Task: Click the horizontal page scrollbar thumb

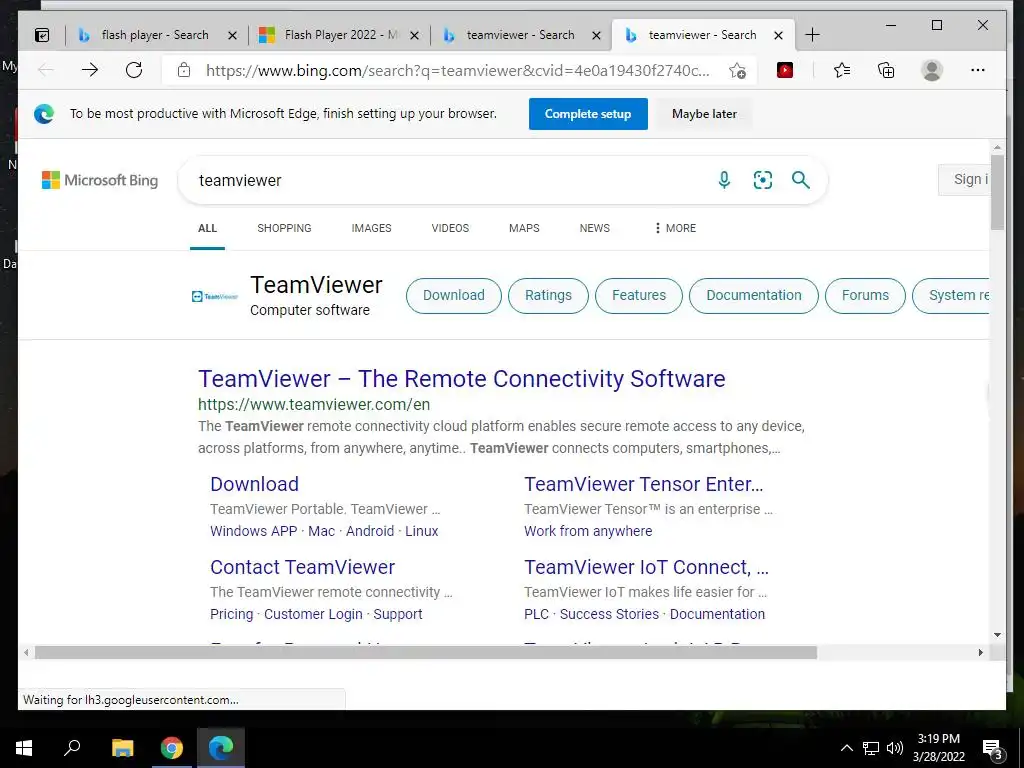Action: pos(426,652)
